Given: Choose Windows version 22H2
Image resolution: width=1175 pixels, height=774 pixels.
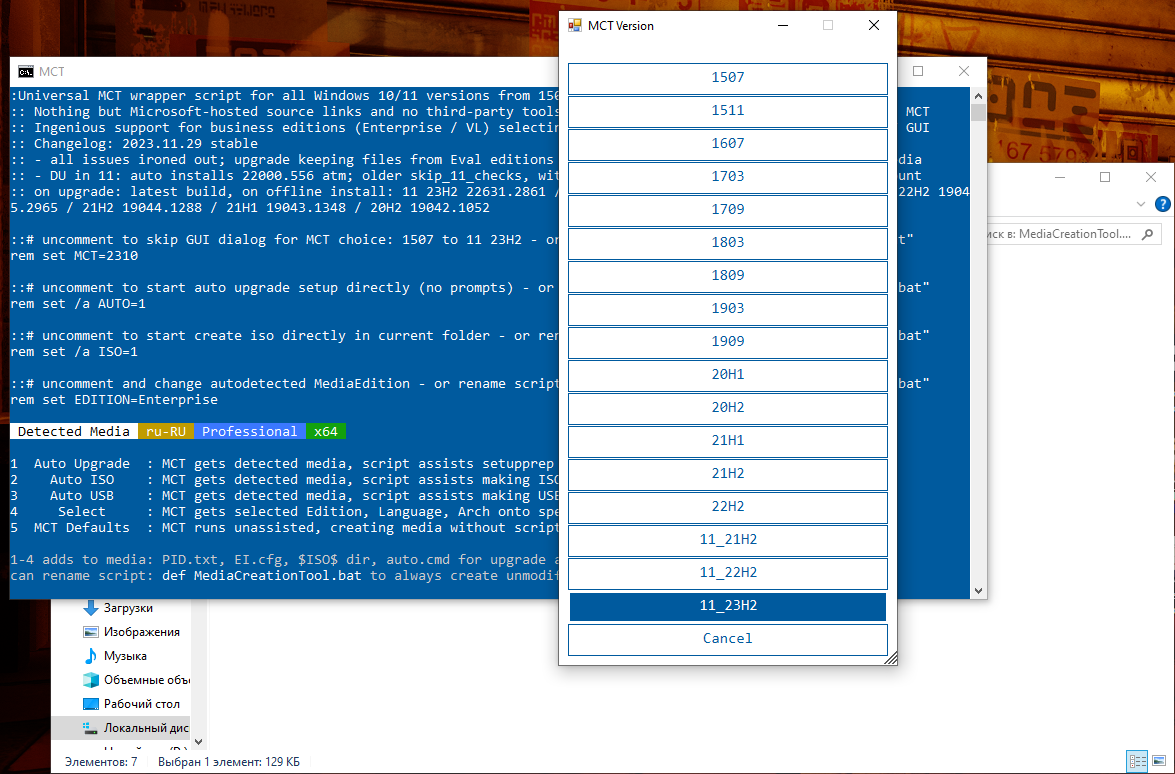Looking at the screenshot, I should tap(727, 507).
